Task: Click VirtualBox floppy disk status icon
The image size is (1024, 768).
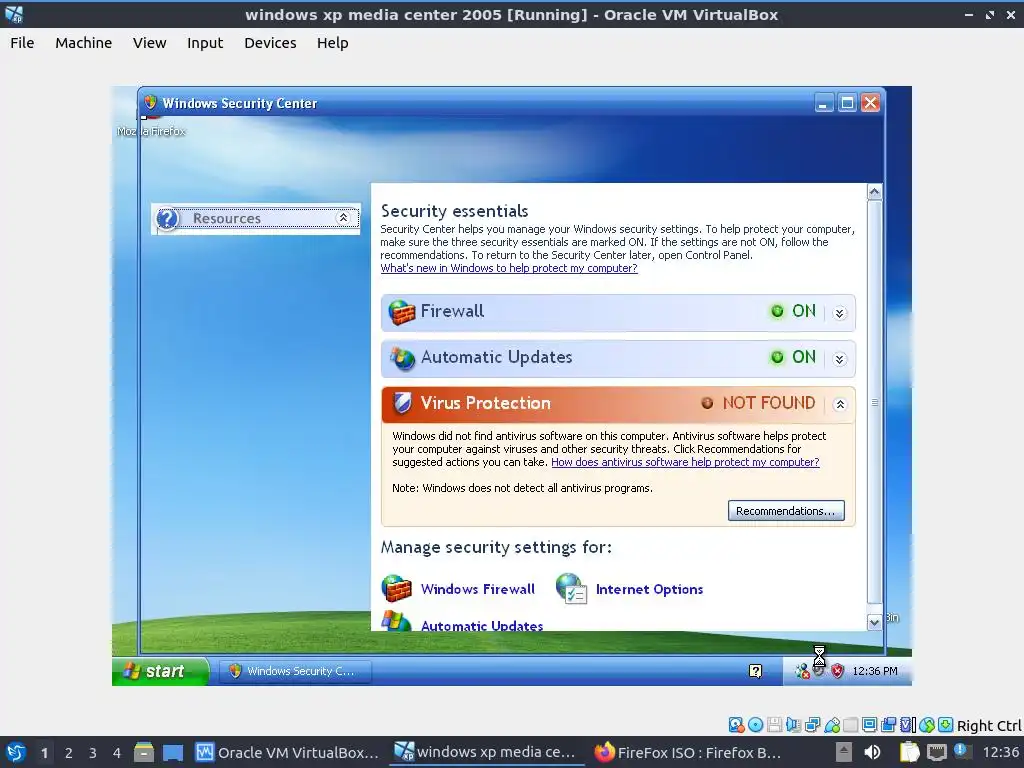Action: tap(775, 725)
